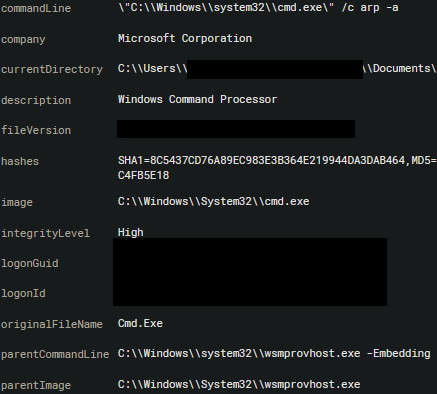This screenshot has height=394, width=437.
Task: Select the currentDirectory field label
Action: [52, 69]
